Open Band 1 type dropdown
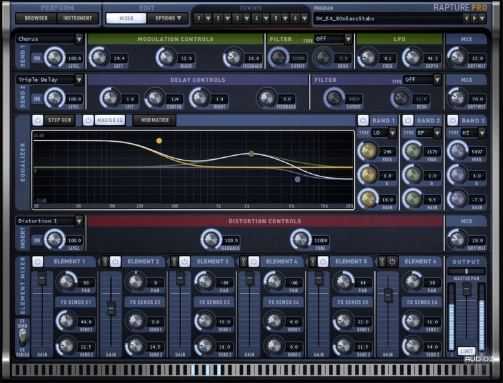The width and height of the screenshot is (503, 383). (383, 133)
